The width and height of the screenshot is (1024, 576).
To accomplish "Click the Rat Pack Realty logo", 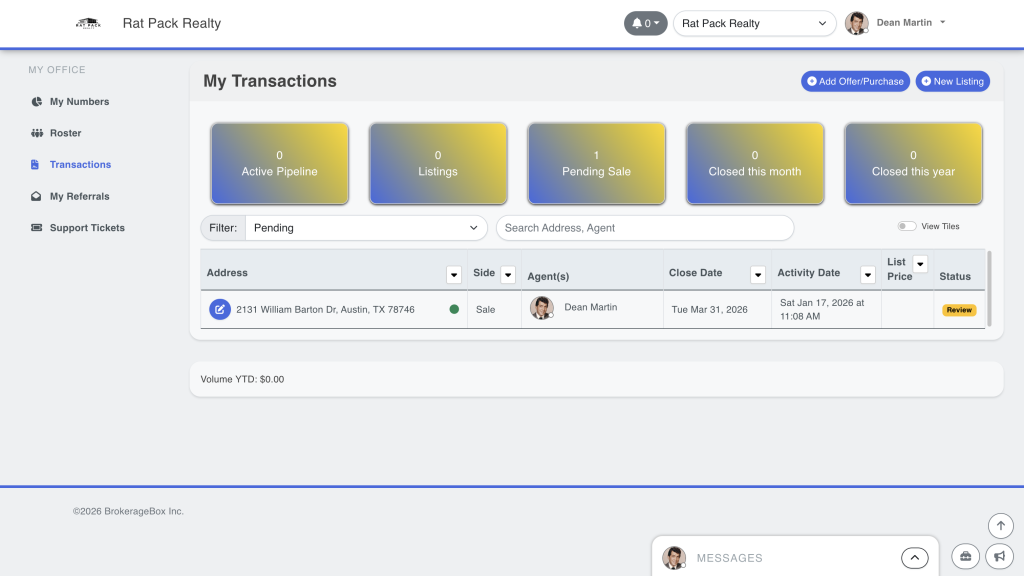I will click(88, 23).
